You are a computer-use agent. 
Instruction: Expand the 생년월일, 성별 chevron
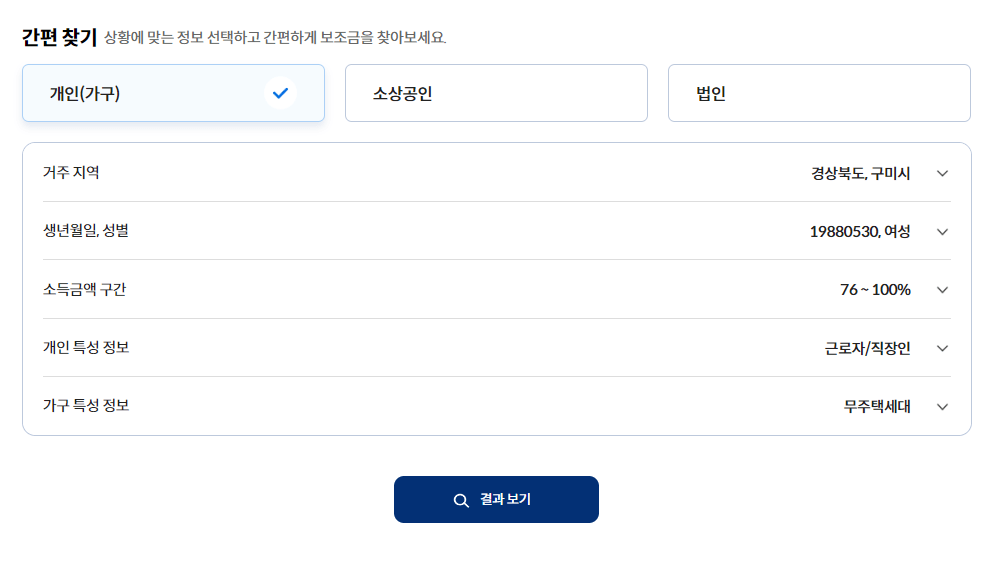pos(942,232)
